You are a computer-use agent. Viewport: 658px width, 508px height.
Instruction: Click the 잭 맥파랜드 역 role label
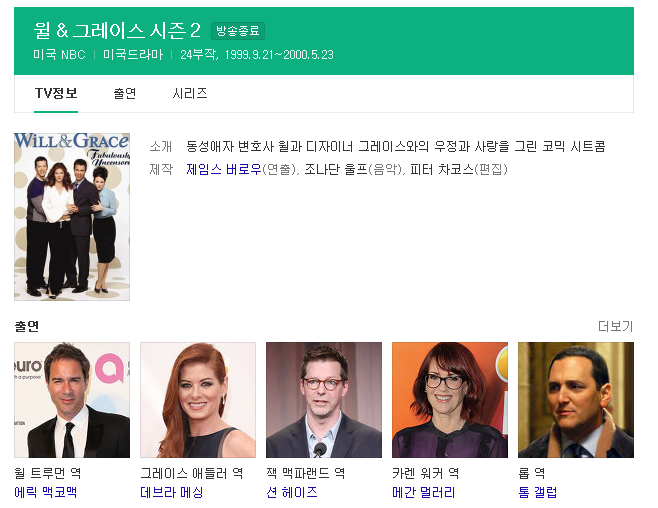click(x=306, y=473)
